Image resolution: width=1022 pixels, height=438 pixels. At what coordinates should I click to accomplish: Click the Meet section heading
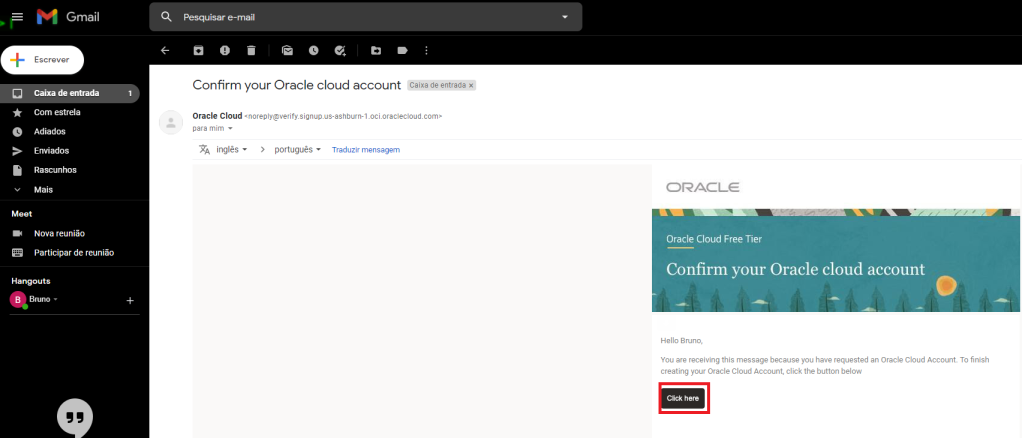coord(22,214)
